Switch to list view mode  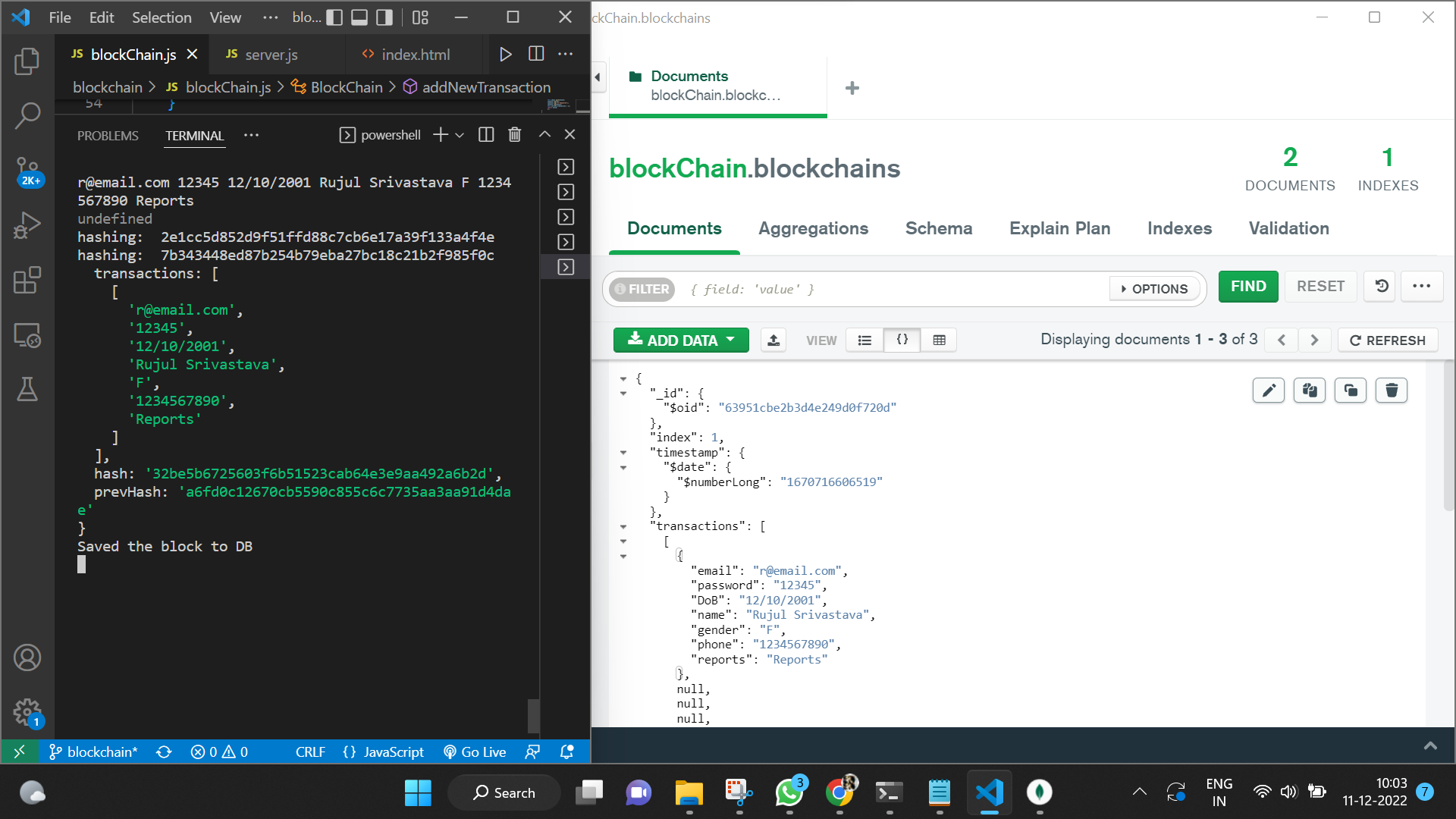[x=864, y=340]
